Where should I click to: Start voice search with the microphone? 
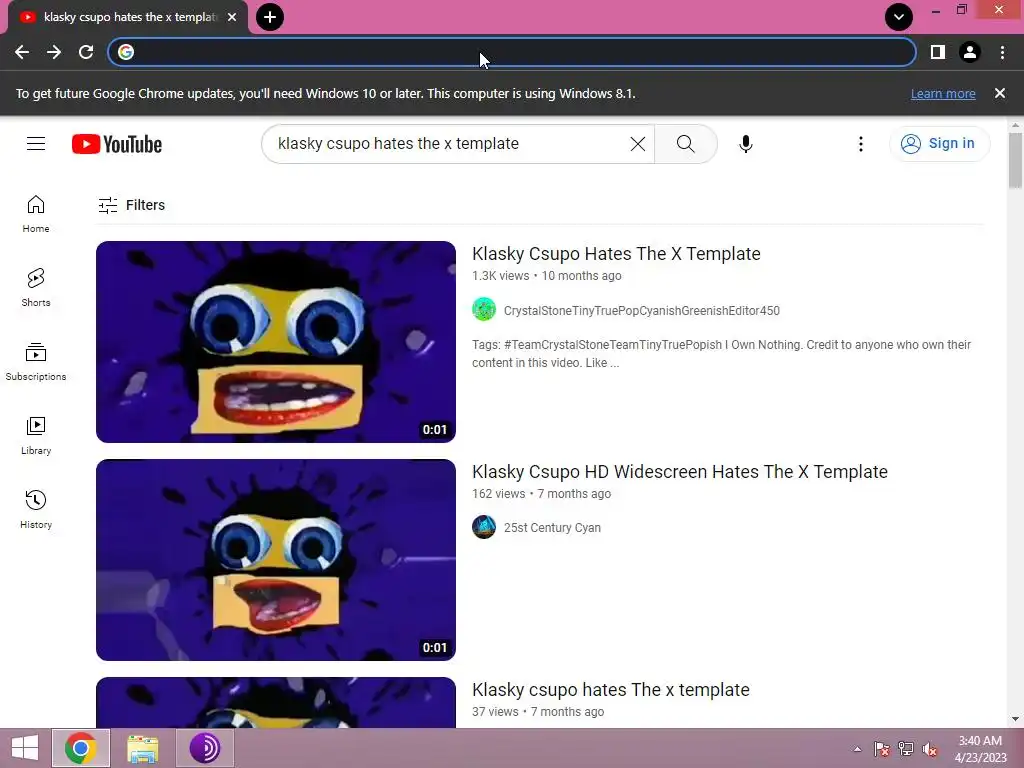point(746,144)
